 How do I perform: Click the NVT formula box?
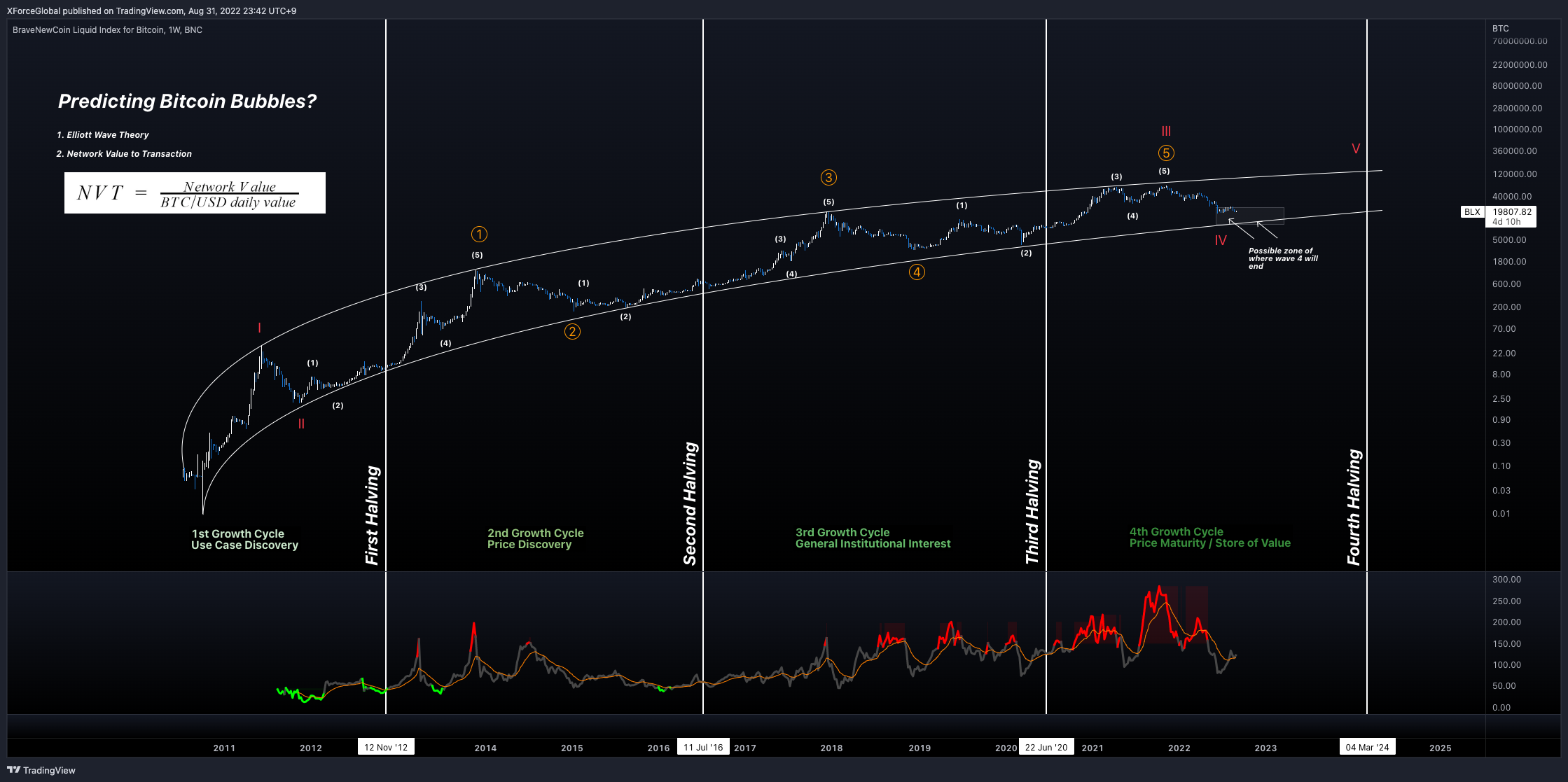[195, 193]
